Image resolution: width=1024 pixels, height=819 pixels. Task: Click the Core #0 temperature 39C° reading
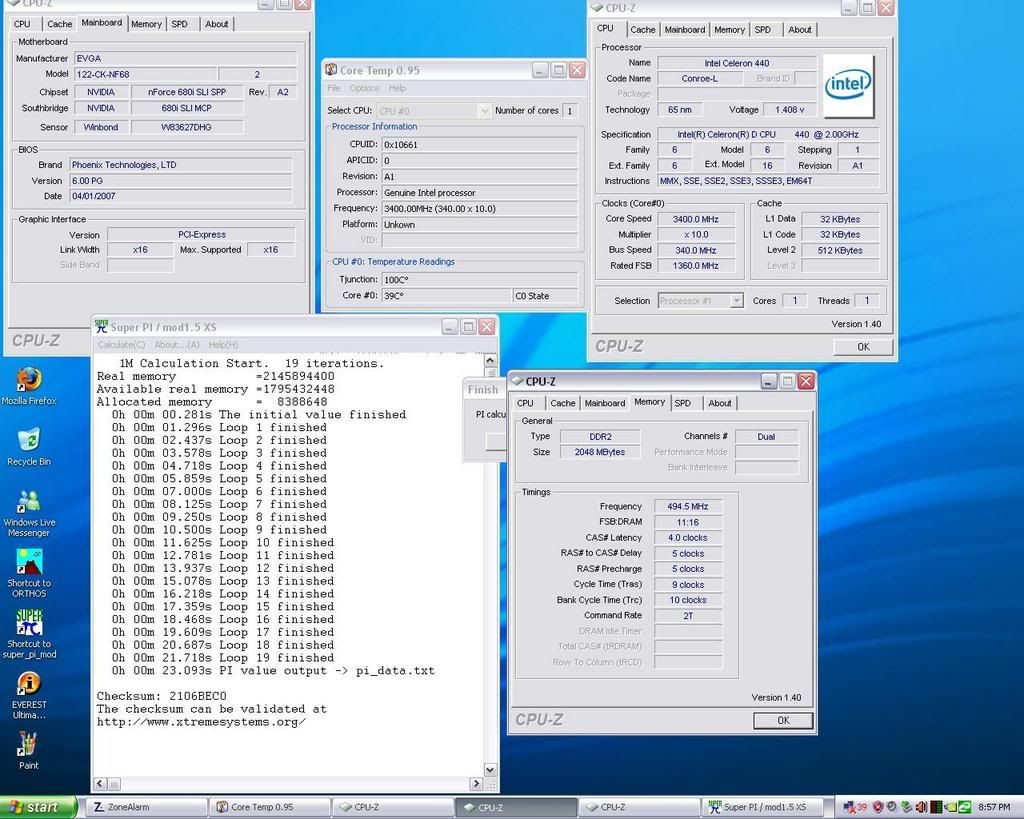point(446,296)
